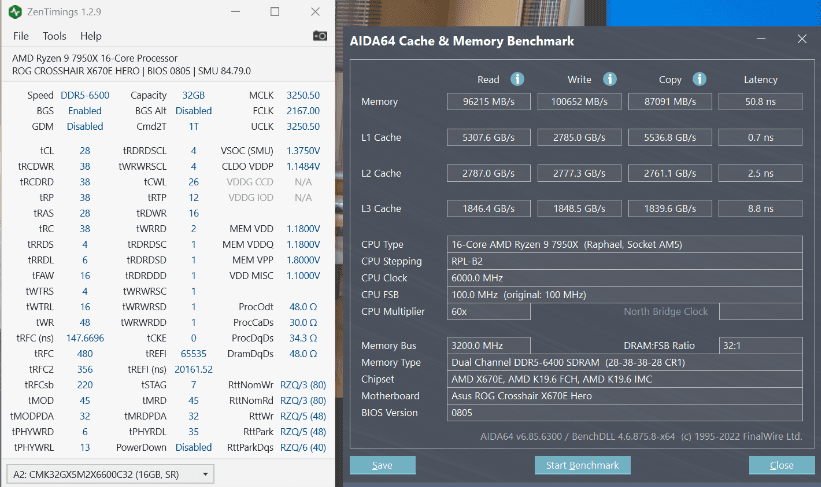Open the Tools menu in ZenTimings
Image resolution: width=821 pixels, height=487 pixels.
[54, 36]
